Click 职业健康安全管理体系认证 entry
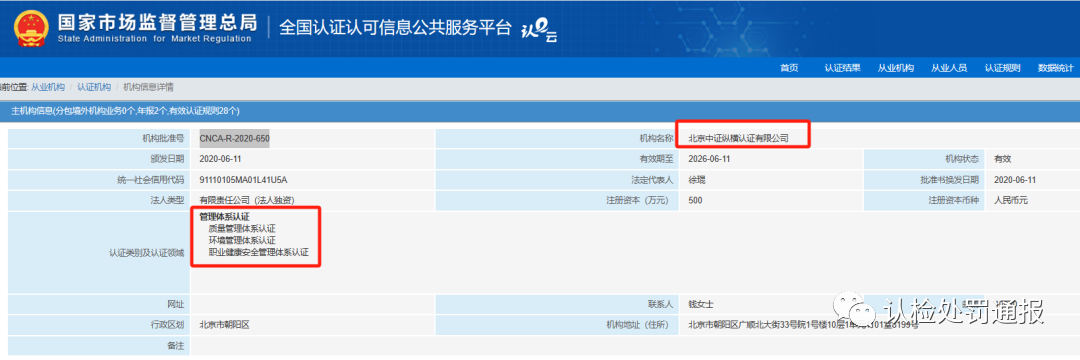 258,253
